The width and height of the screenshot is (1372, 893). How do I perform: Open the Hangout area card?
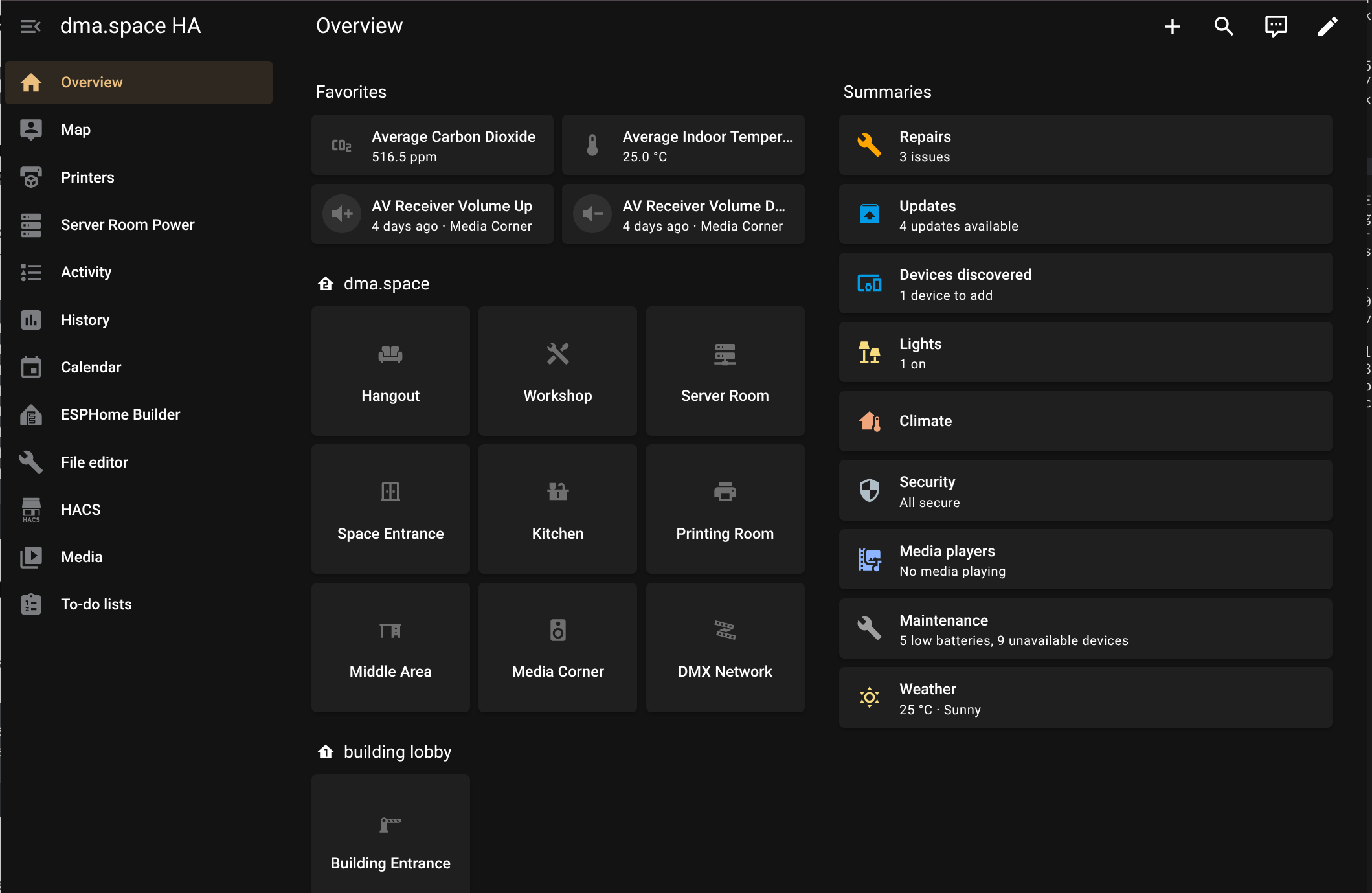(390, 371)
